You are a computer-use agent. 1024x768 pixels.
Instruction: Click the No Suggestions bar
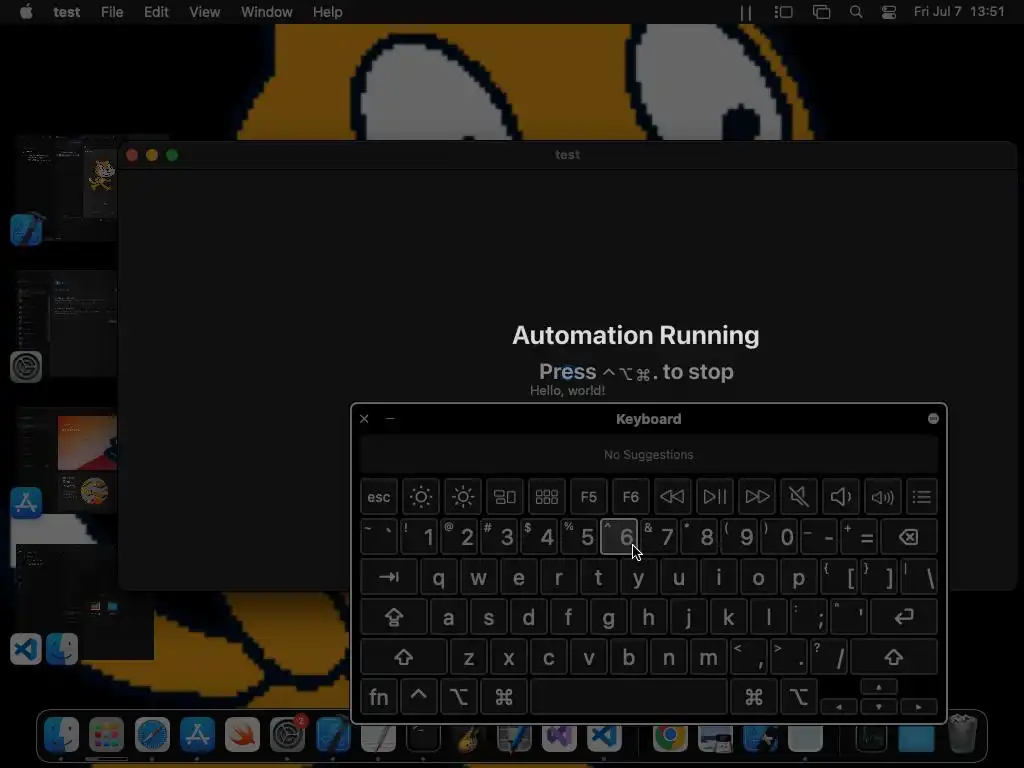648,455
